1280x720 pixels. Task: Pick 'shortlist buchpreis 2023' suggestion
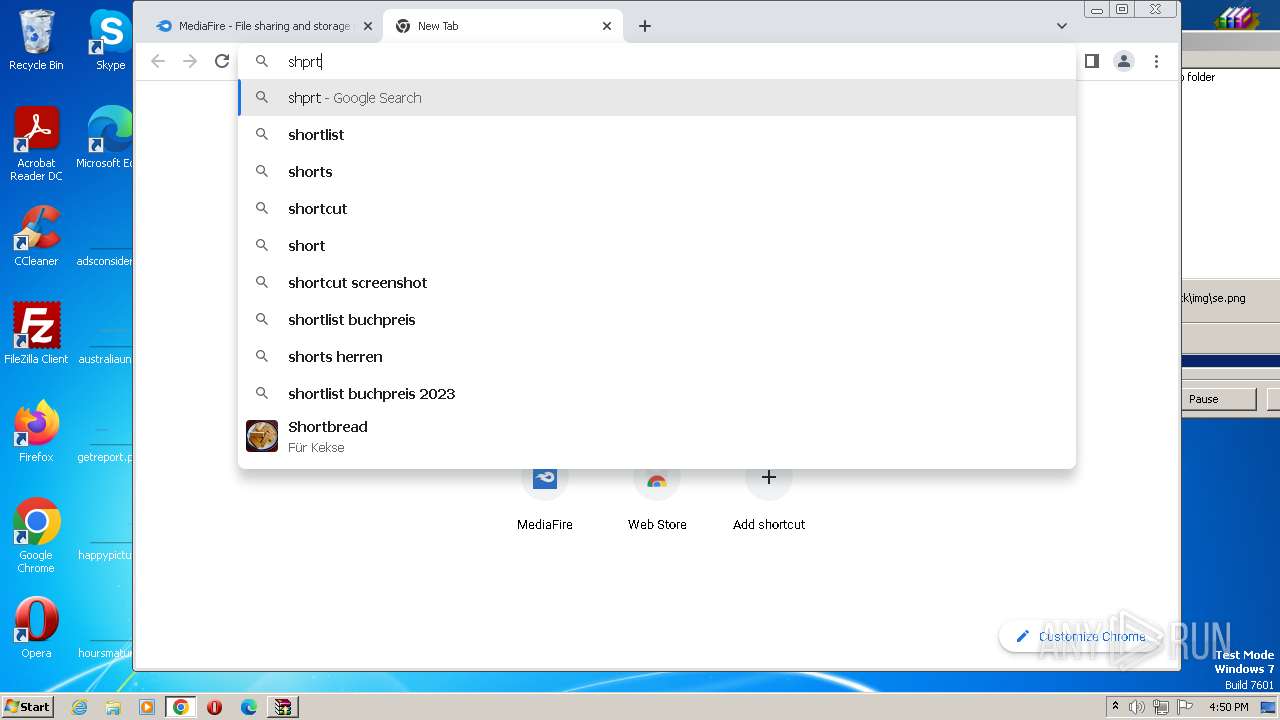pyautogui.click(x=657, y=394)
